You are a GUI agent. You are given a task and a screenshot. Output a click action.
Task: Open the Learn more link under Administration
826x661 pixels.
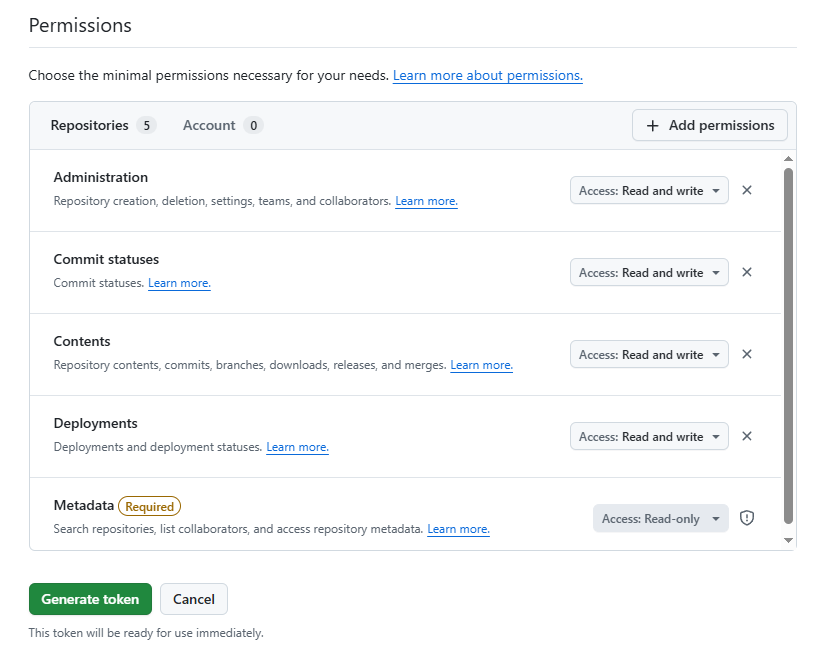(426, 201)
